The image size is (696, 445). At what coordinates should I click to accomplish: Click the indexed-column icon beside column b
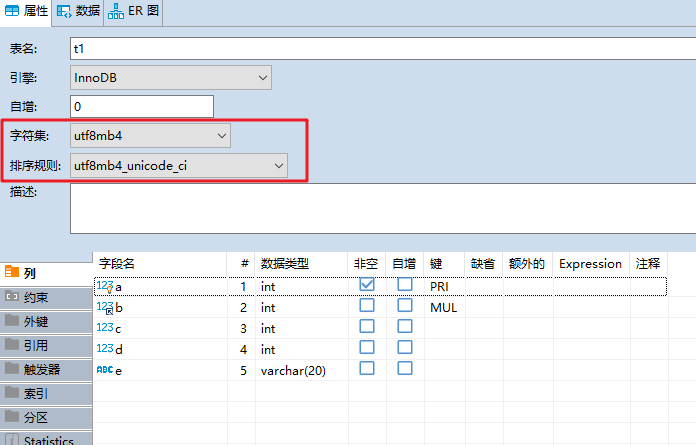coord(105,308)
